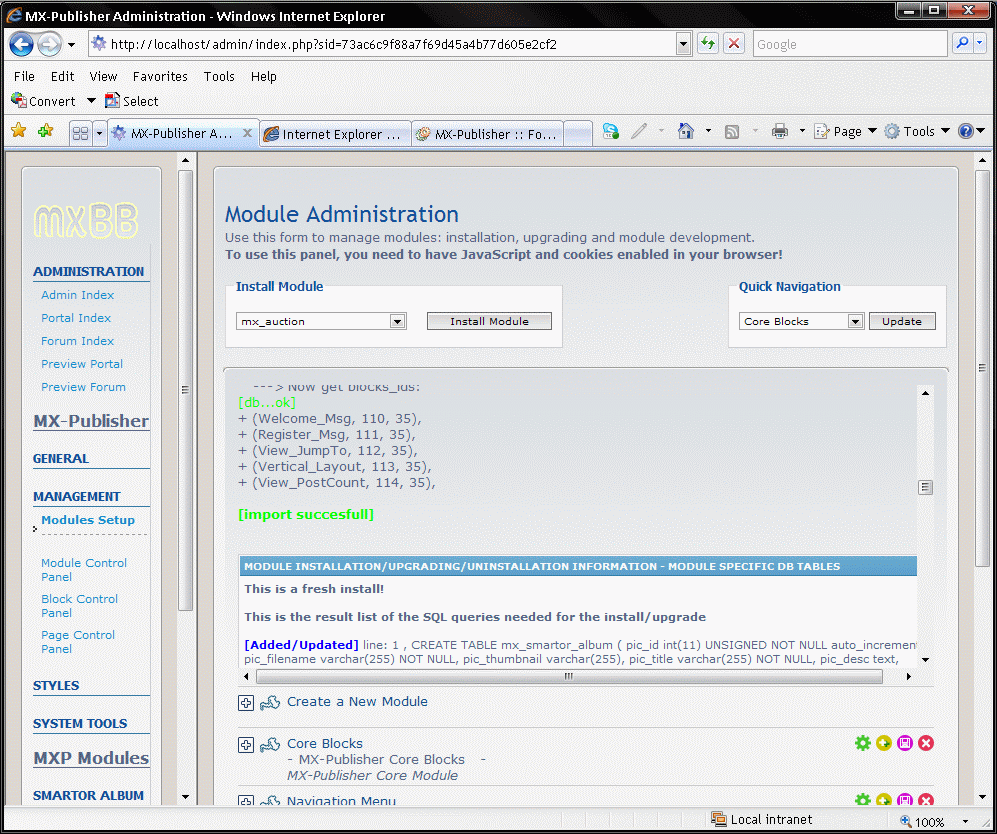The image size is (997, 834).
Task: Click yellow plus icon for Core Blocks
Action: click(883, 743)
